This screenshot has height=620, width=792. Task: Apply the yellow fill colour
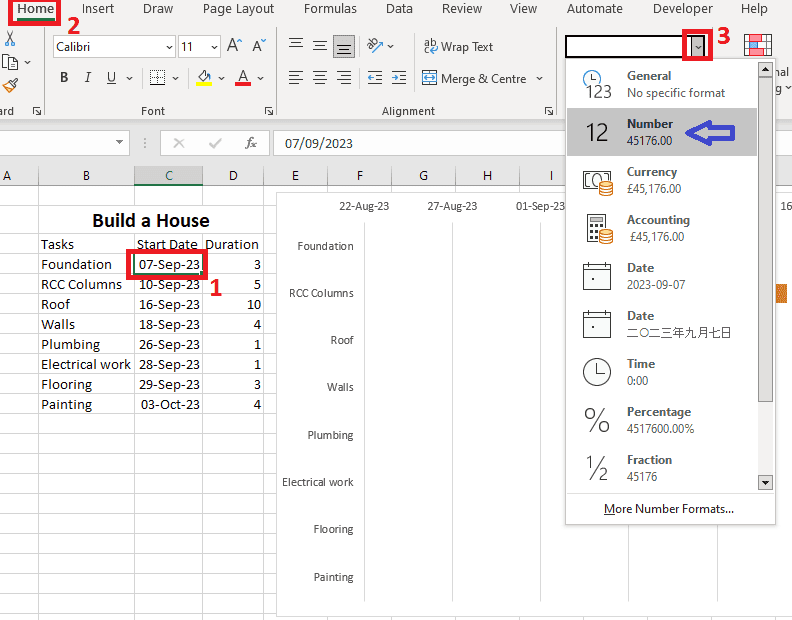point(204,78)
